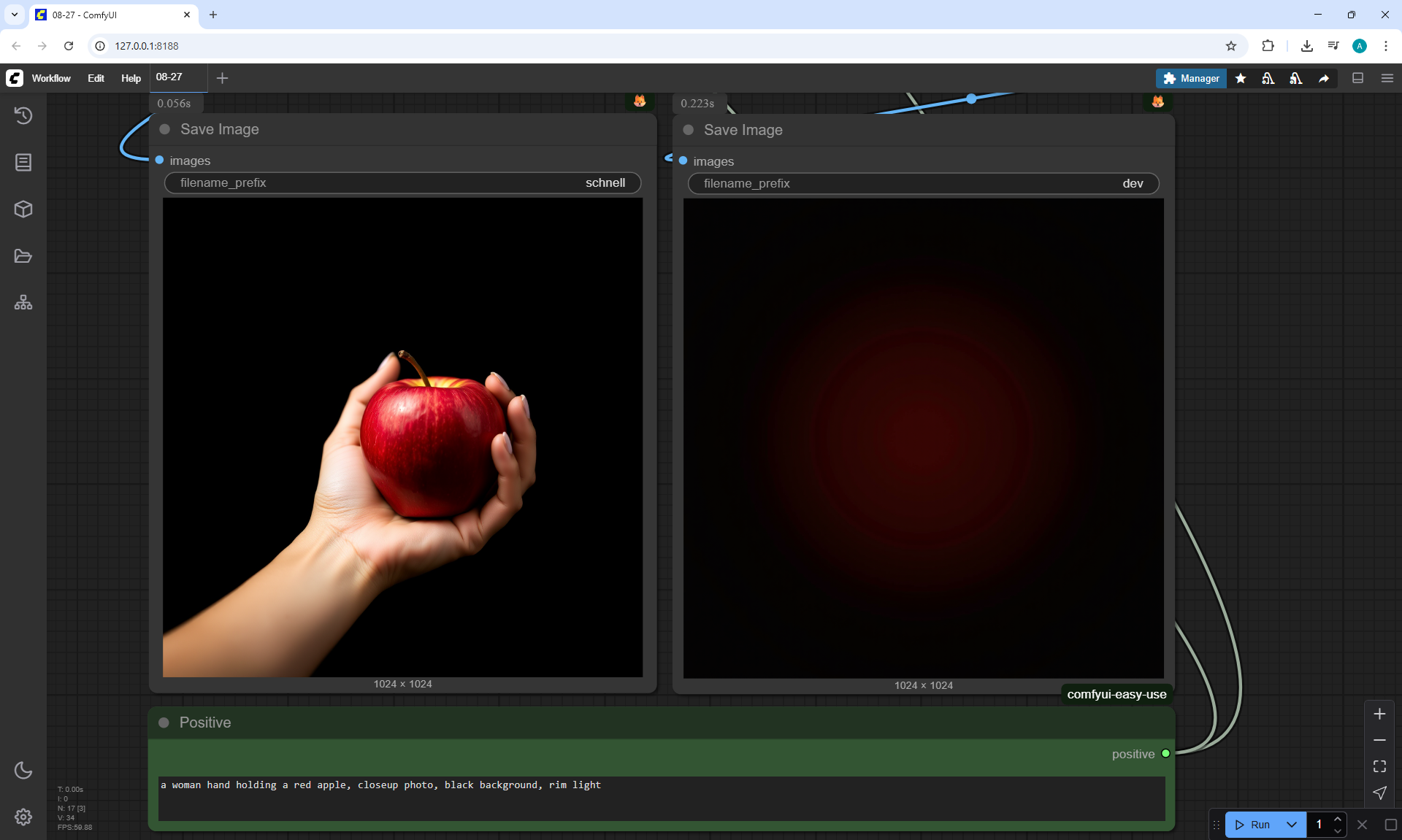Click the Manager button
This screenshot has width=1402, height=840.
pos(1191,78)
